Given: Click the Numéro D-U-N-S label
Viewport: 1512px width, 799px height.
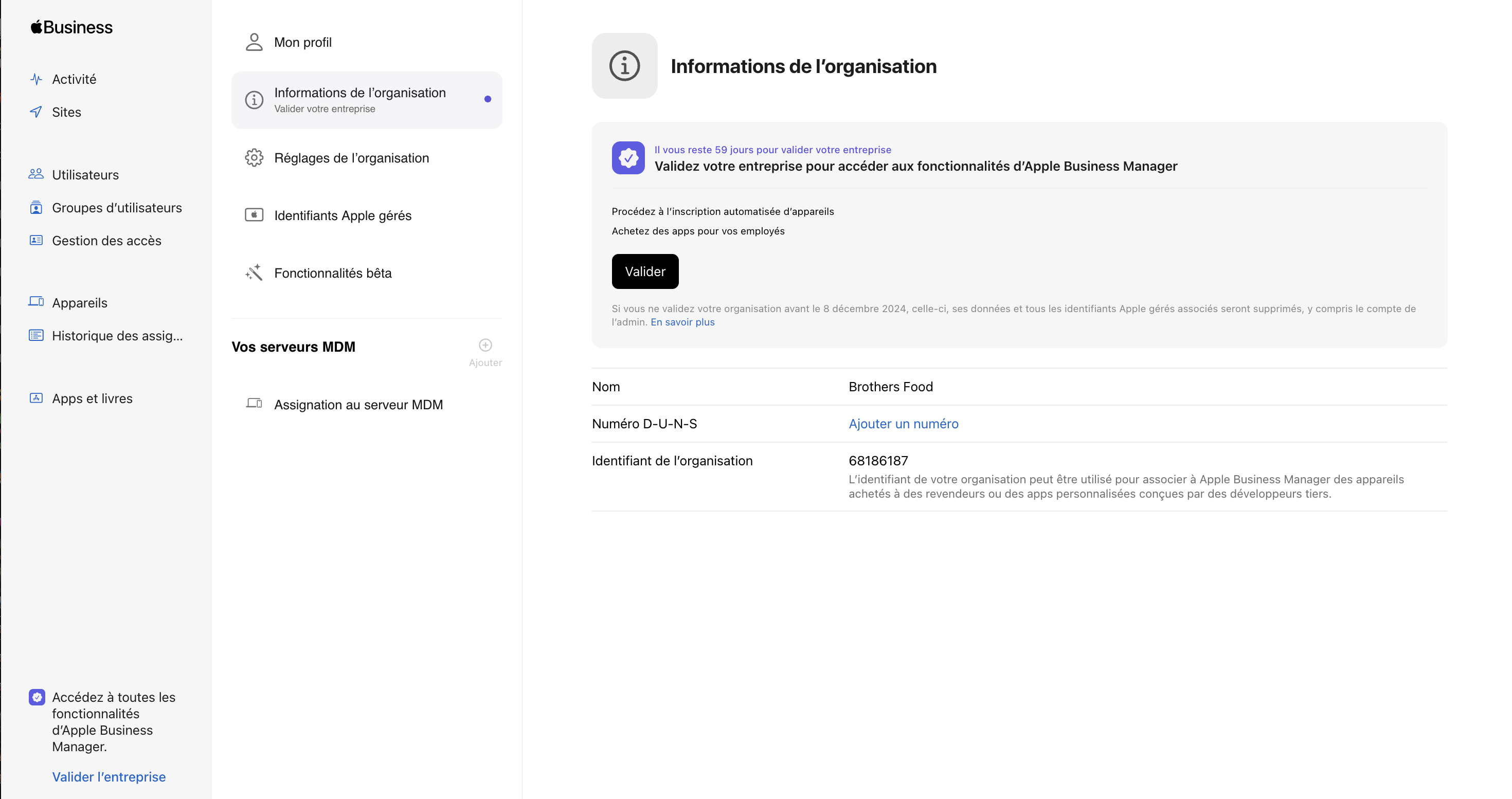Looking at the screenshot, I should tap(644, 424).
